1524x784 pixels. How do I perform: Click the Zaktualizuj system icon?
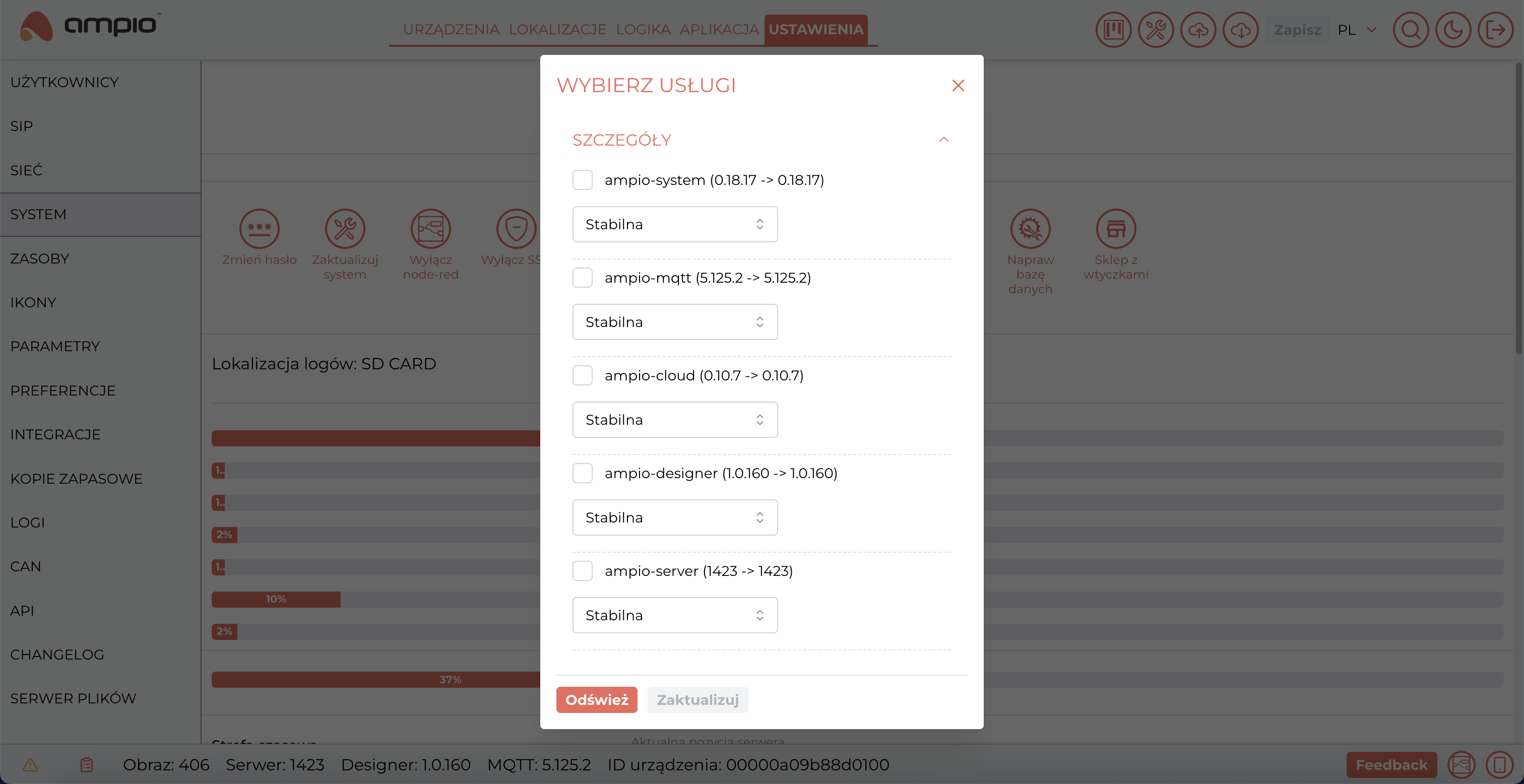[345, 228]
